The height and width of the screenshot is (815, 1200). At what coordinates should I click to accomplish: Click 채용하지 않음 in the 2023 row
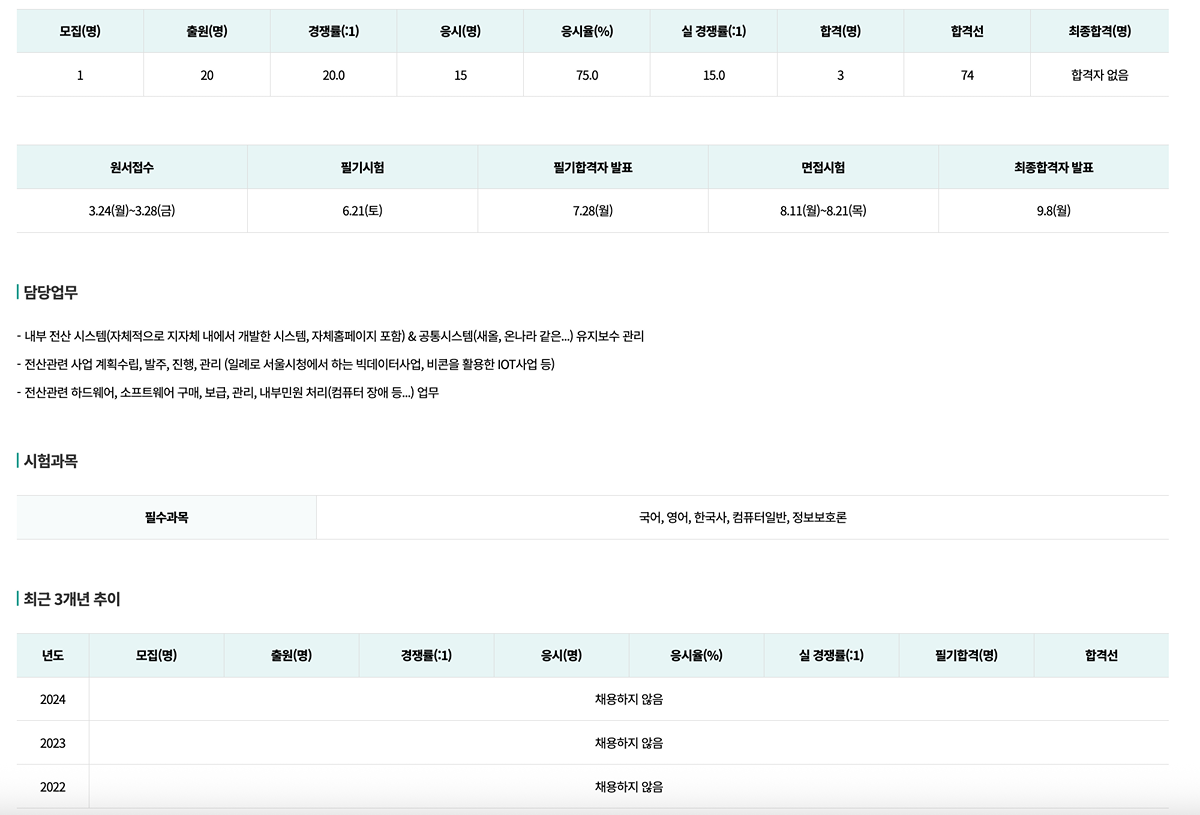(x=629, y=743)
